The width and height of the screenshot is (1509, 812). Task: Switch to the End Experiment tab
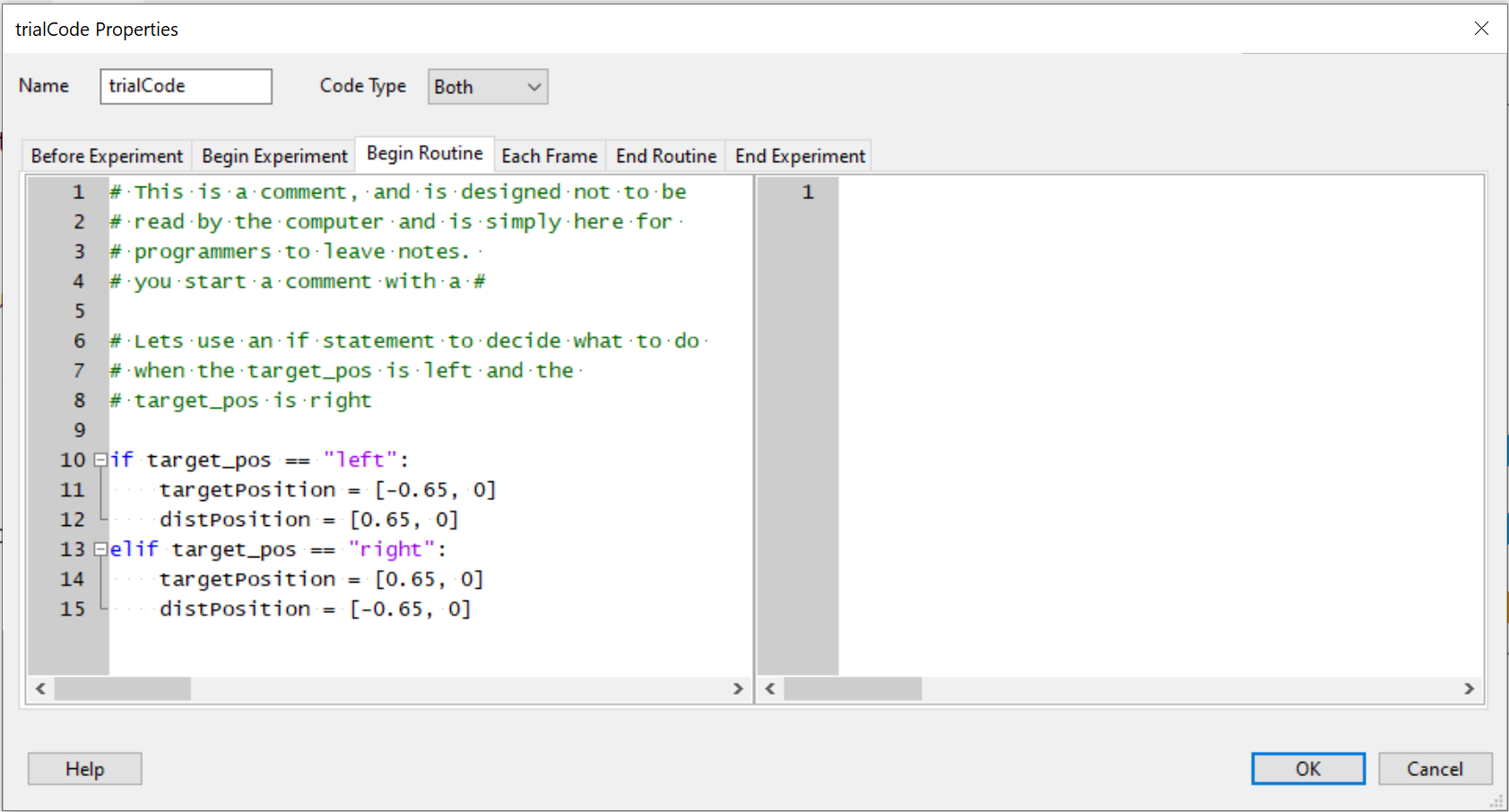coord(800,156)
